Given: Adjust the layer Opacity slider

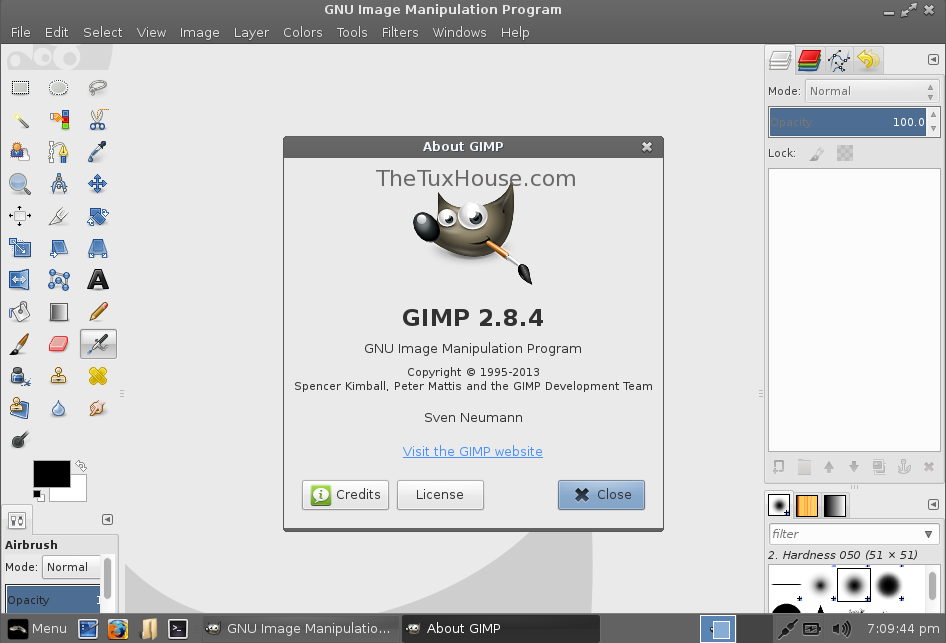Looking at the screenshot, I should (x=848, y=122).
